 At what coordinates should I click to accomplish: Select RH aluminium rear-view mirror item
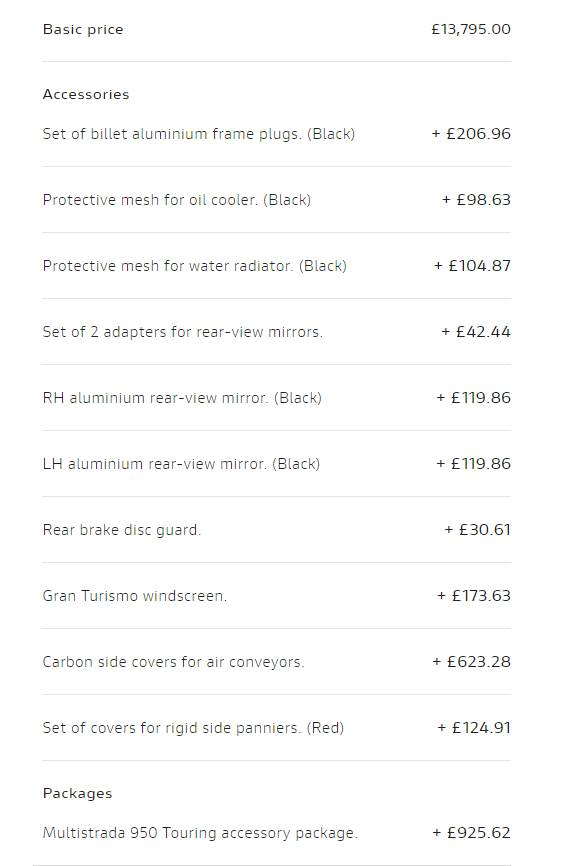[x=182, y=398]
